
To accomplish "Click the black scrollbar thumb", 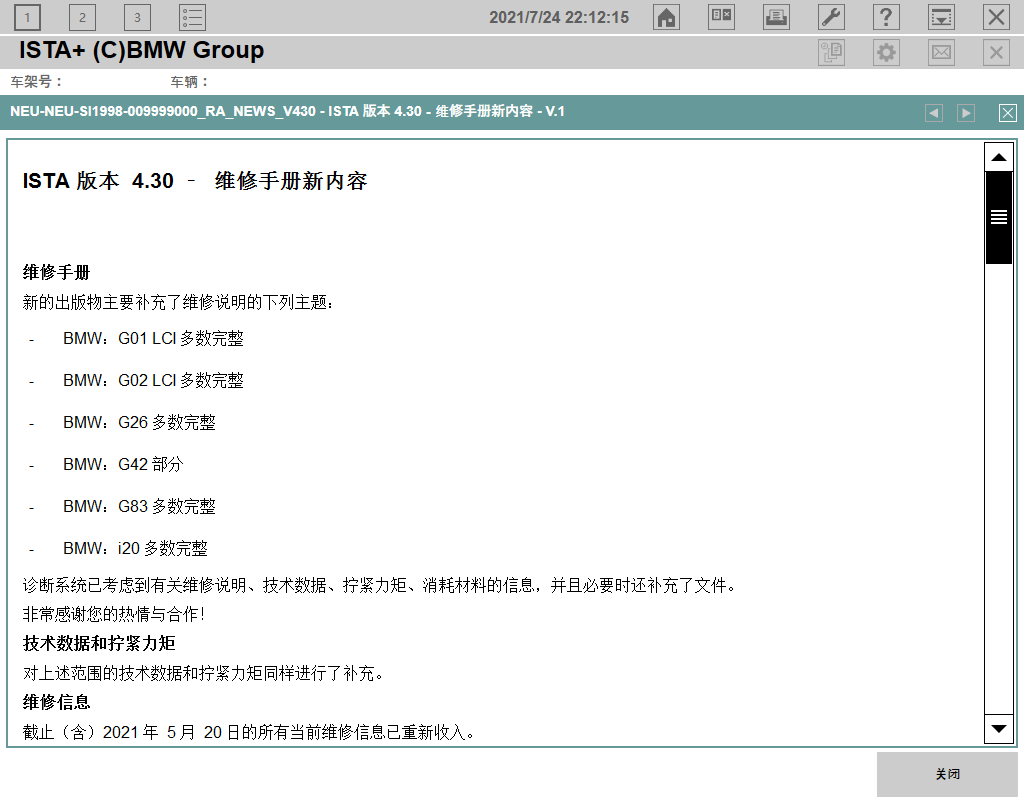I will 999,217.
